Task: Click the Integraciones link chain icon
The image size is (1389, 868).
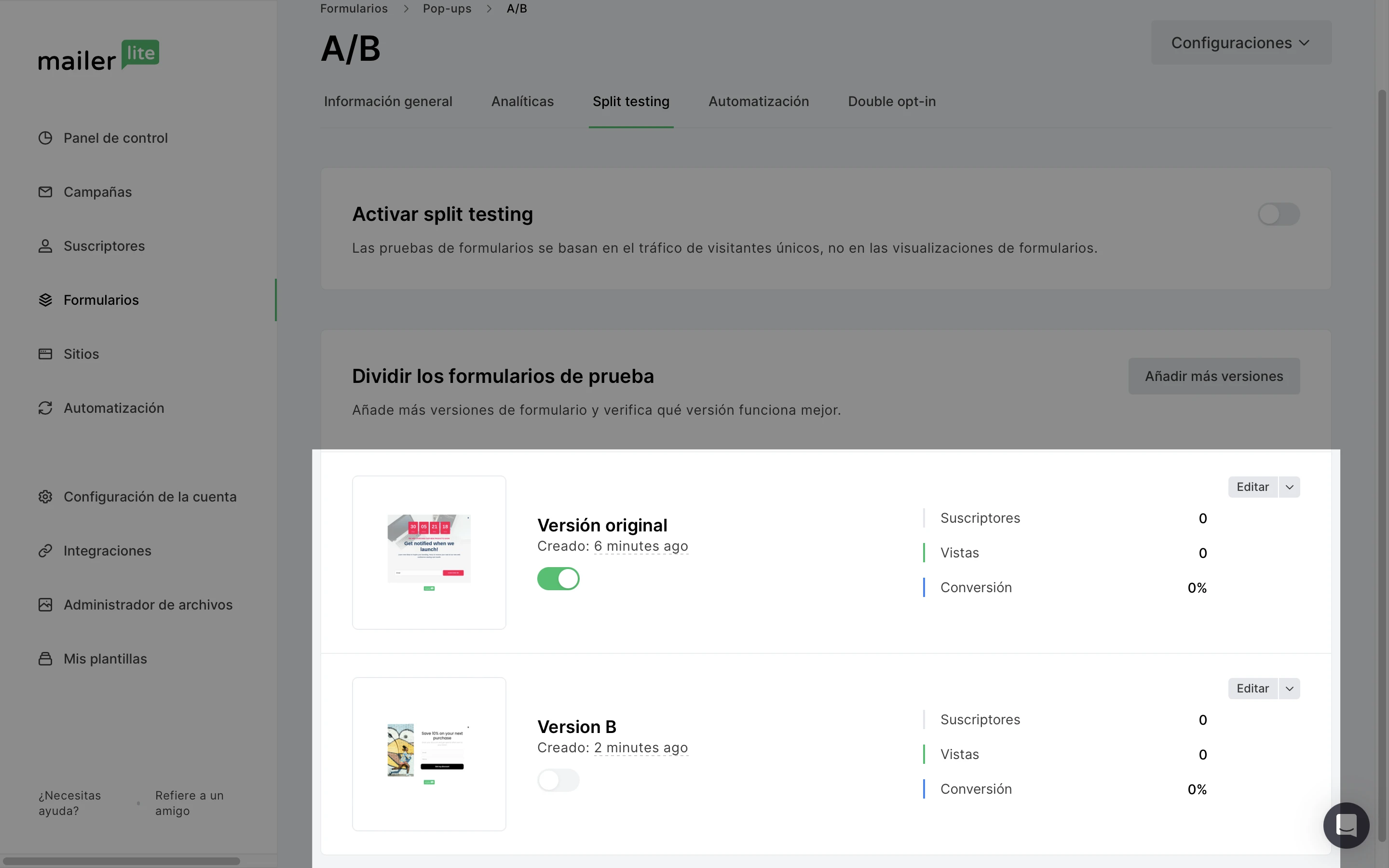Action: click(x=45, y=551)
